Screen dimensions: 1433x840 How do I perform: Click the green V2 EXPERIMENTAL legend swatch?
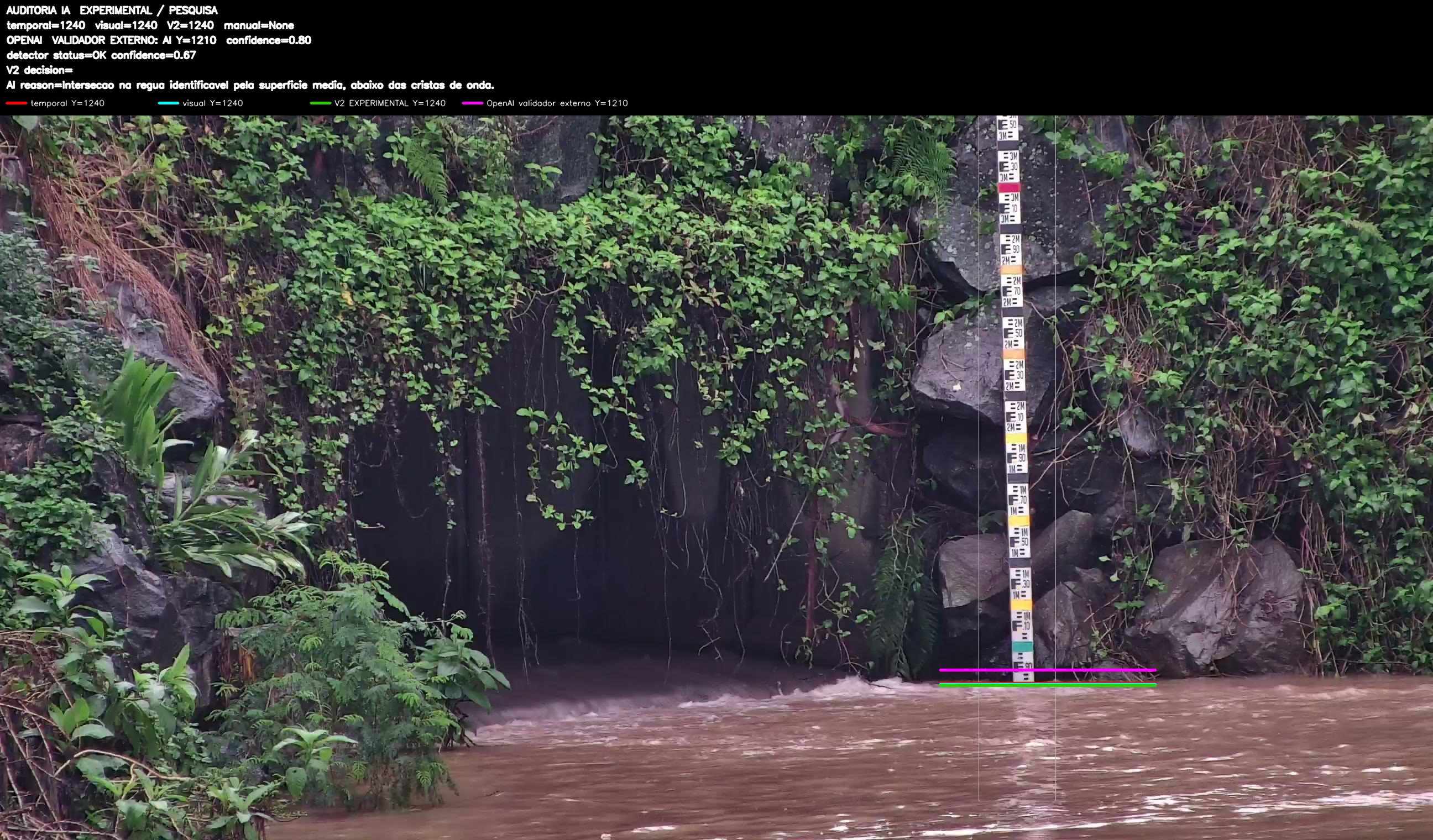point(320,103)
